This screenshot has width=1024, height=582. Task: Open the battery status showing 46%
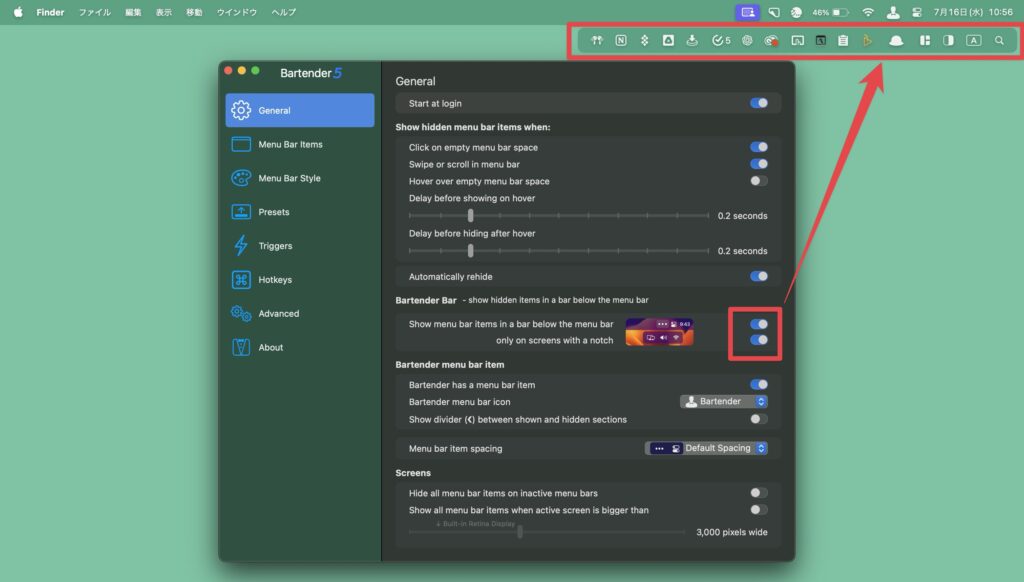(831, 12)
